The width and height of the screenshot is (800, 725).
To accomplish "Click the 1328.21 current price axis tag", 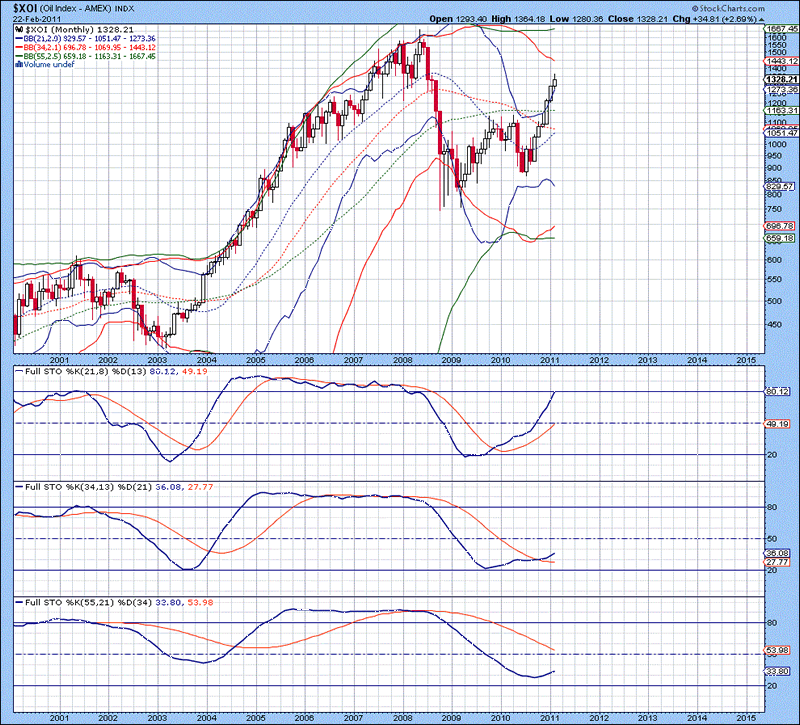I will coord(782,79).
